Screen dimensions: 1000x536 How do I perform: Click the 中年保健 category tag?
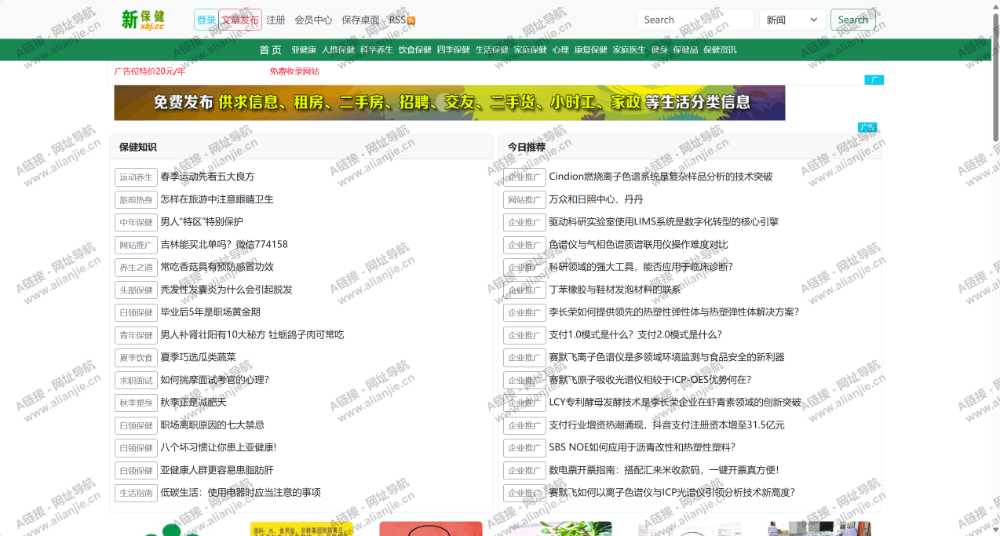coord(136,222)
